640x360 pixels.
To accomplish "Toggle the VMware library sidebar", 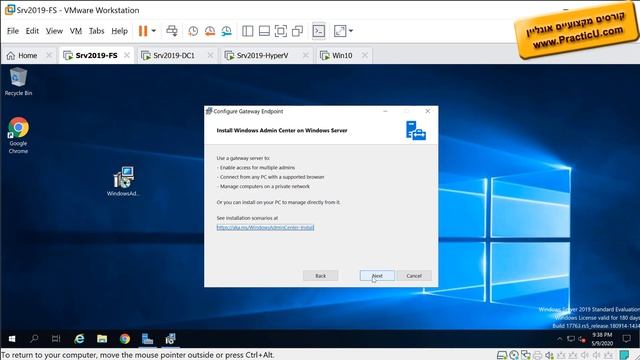I will [x=247, y=31].
